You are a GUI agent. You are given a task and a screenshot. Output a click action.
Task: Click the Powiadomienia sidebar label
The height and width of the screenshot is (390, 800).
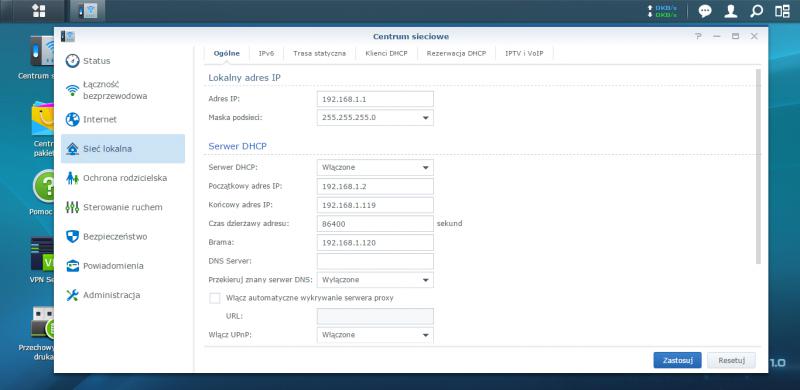(113, 266)
